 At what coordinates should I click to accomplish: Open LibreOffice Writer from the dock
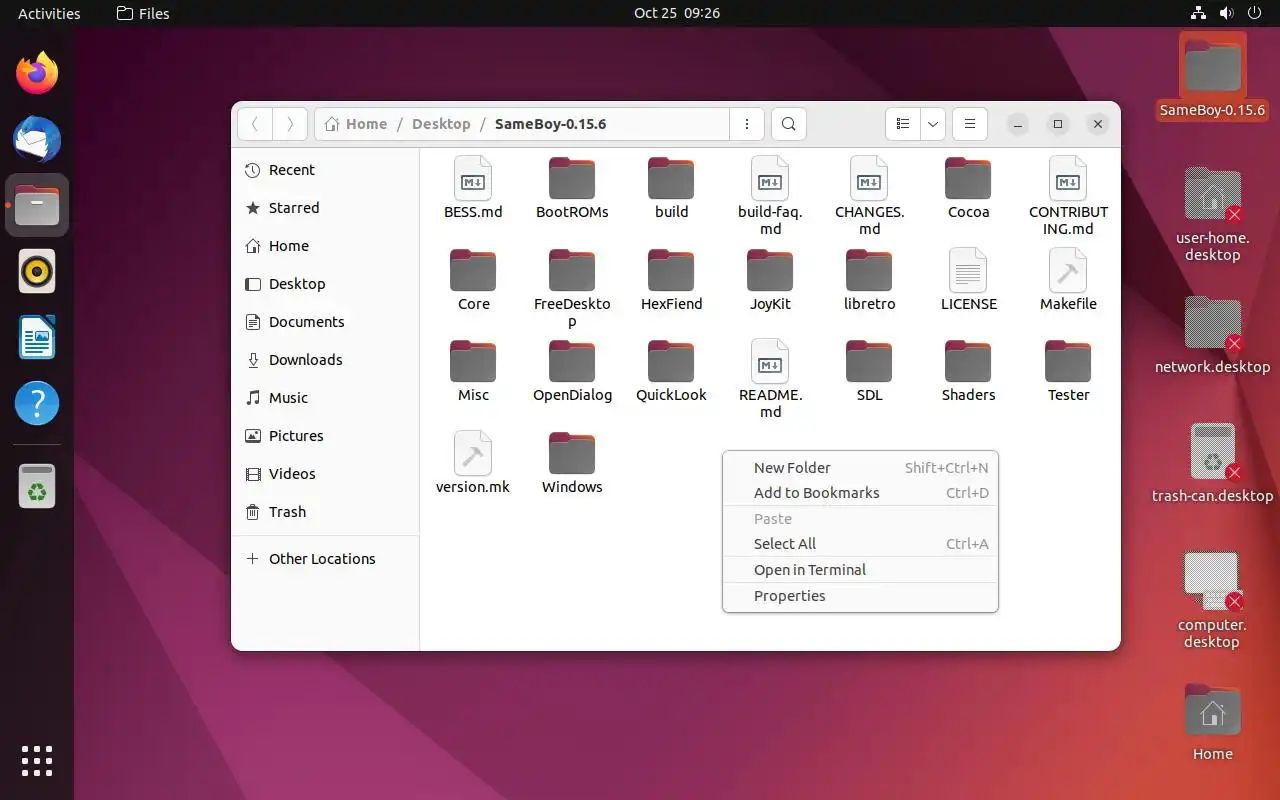(37, 337)
